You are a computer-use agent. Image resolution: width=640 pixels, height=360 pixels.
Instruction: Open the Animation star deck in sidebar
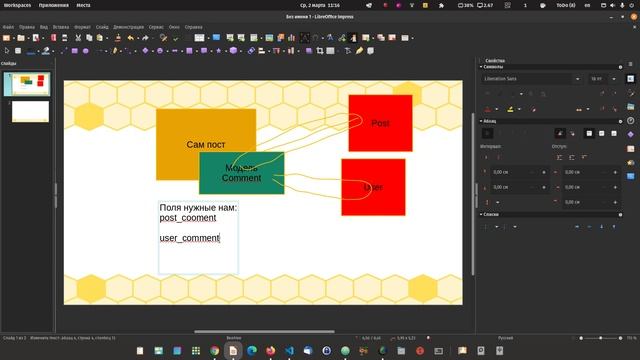click(x=631, y=162)
